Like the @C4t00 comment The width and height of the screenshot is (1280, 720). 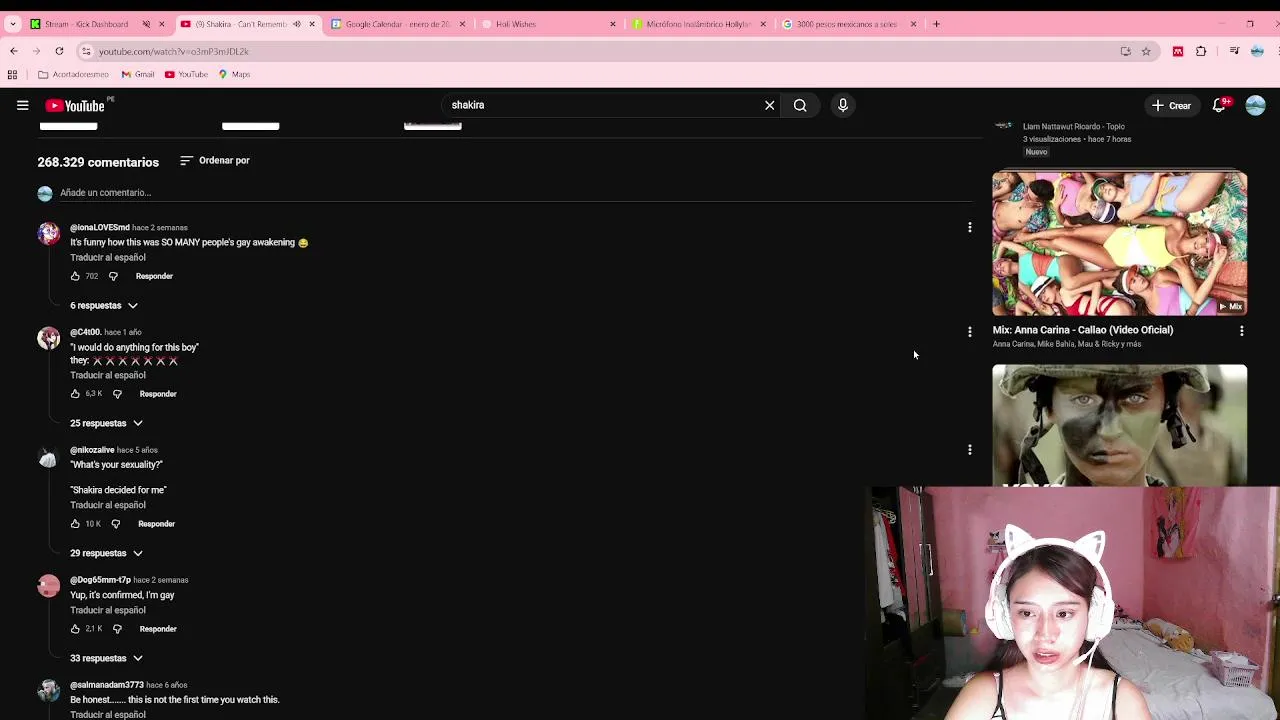point(75,394)
